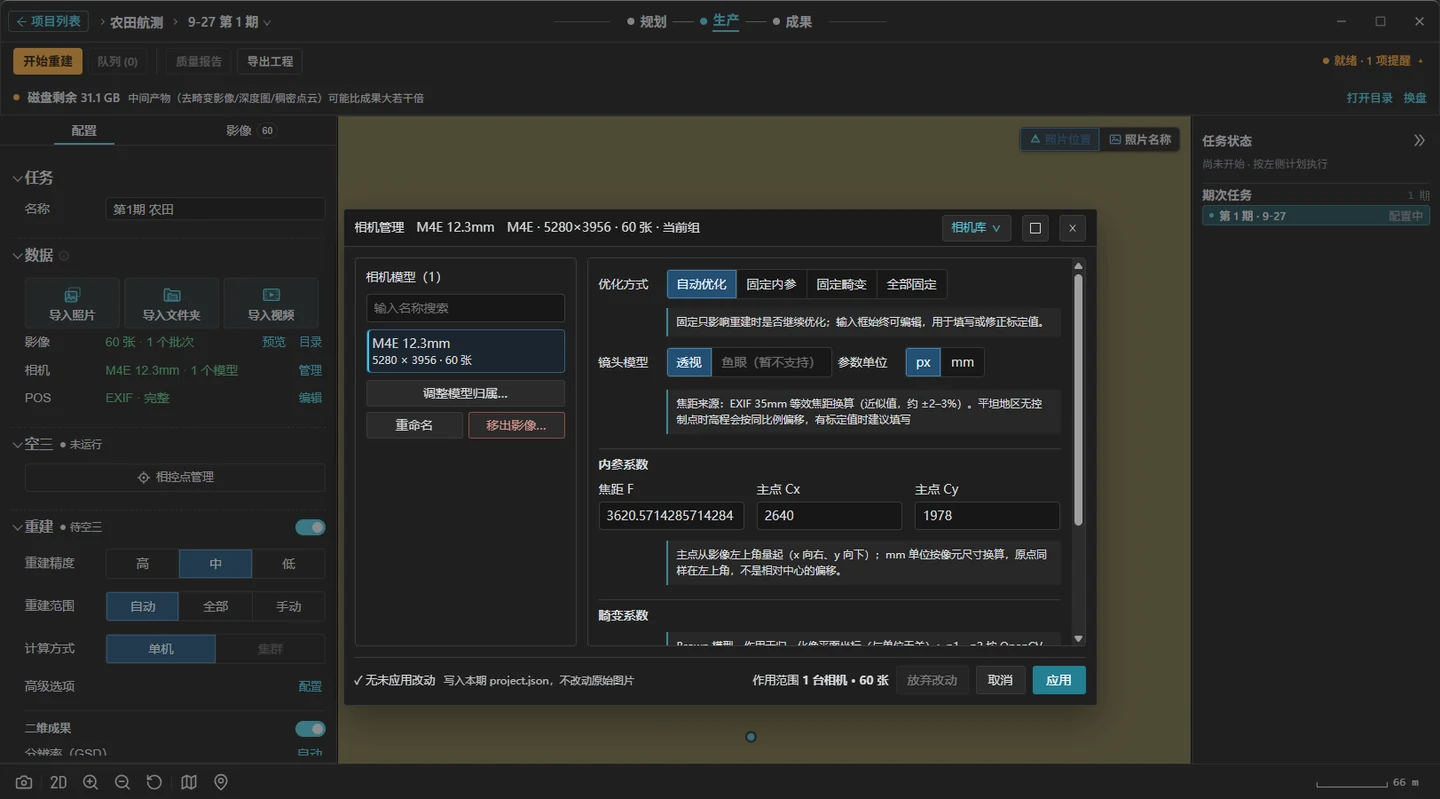Select 全部固定 optimization mode
The height and width of the screenshot is (799, 1440).
click(911, 284)
